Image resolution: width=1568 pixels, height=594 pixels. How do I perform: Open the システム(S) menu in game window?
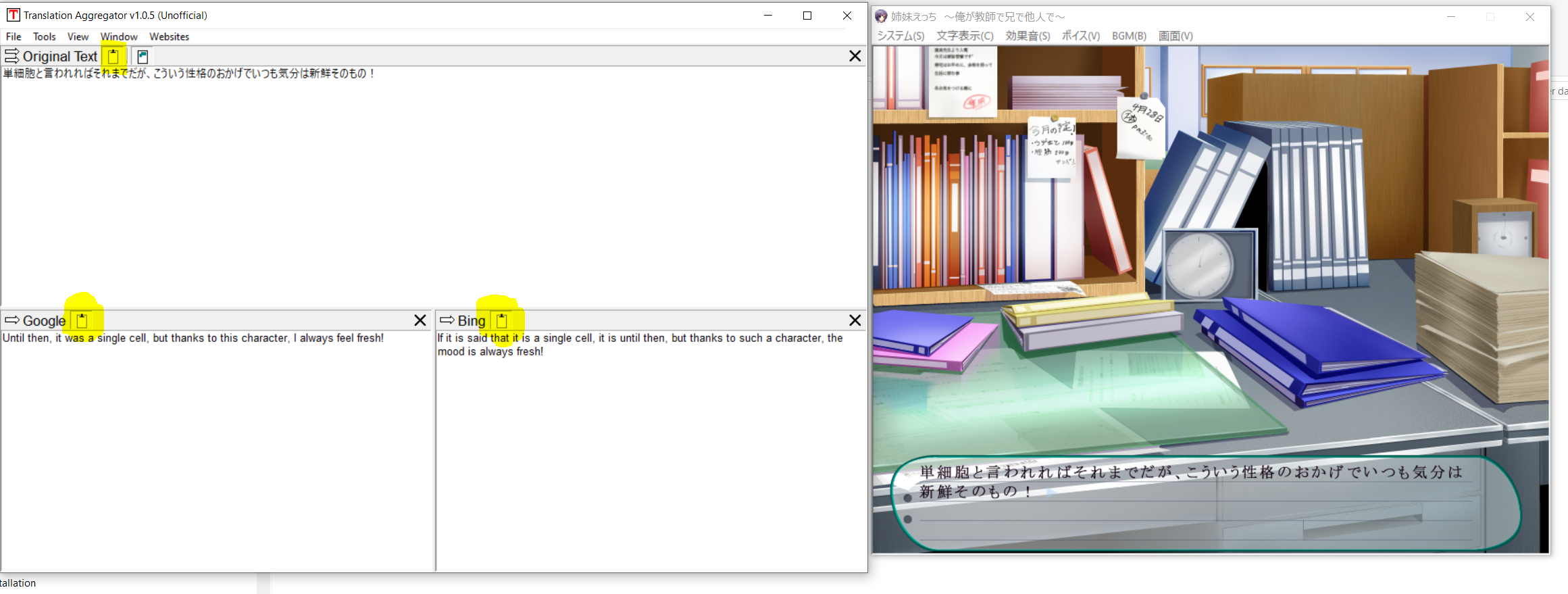coord(901,36)
